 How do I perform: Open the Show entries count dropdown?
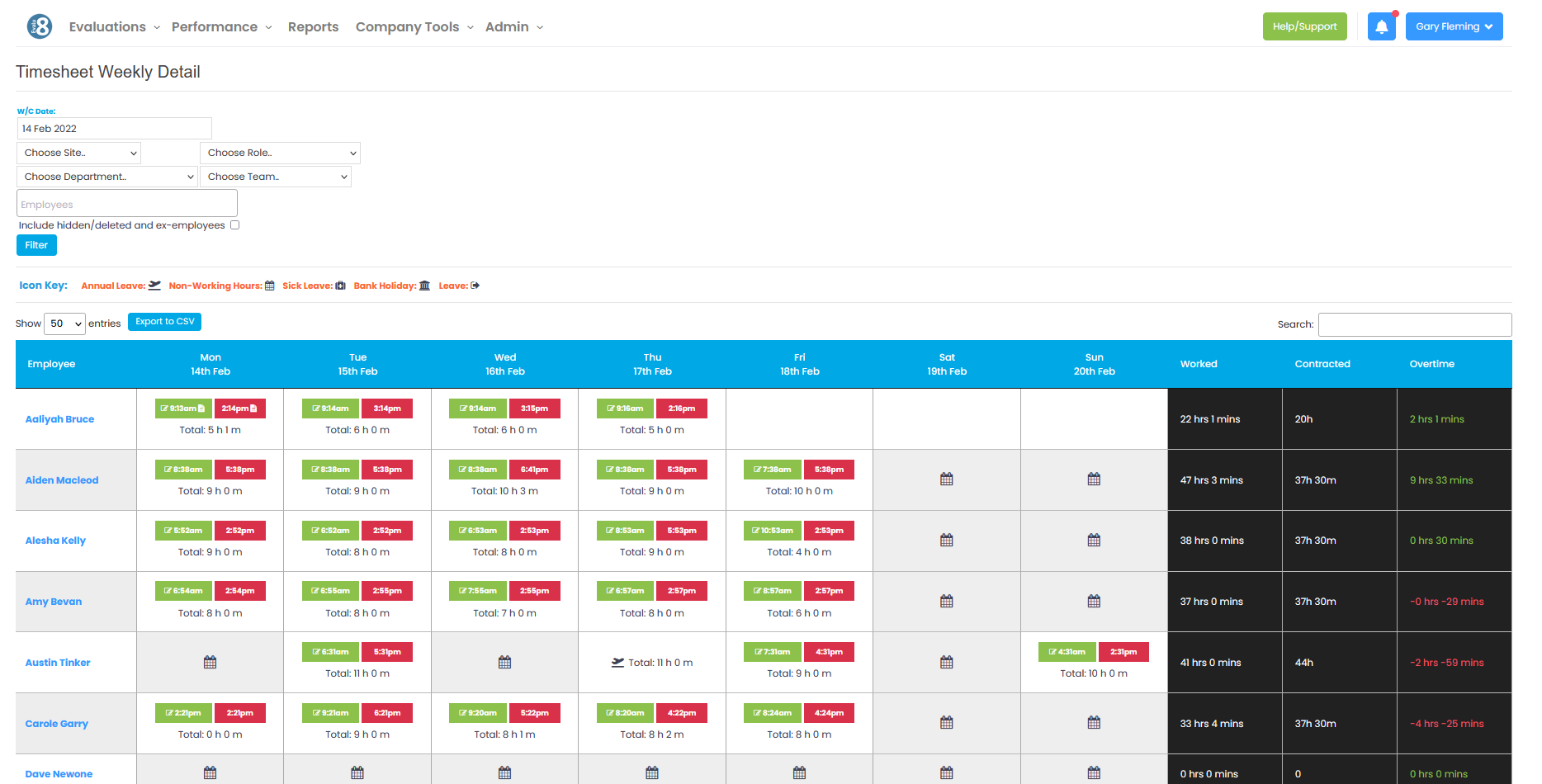(64, 323)
